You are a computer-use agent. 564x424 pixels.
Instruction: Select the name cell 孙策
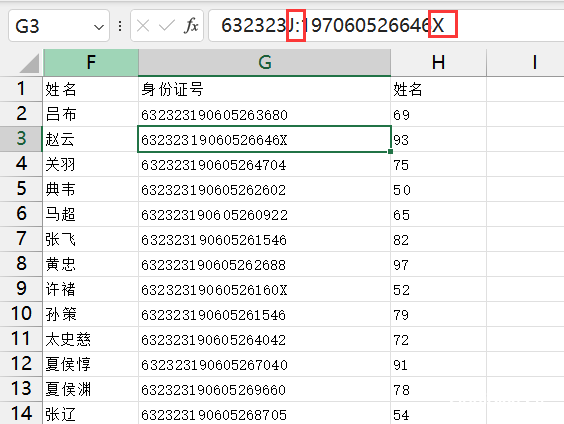click(x=91, y=314)
